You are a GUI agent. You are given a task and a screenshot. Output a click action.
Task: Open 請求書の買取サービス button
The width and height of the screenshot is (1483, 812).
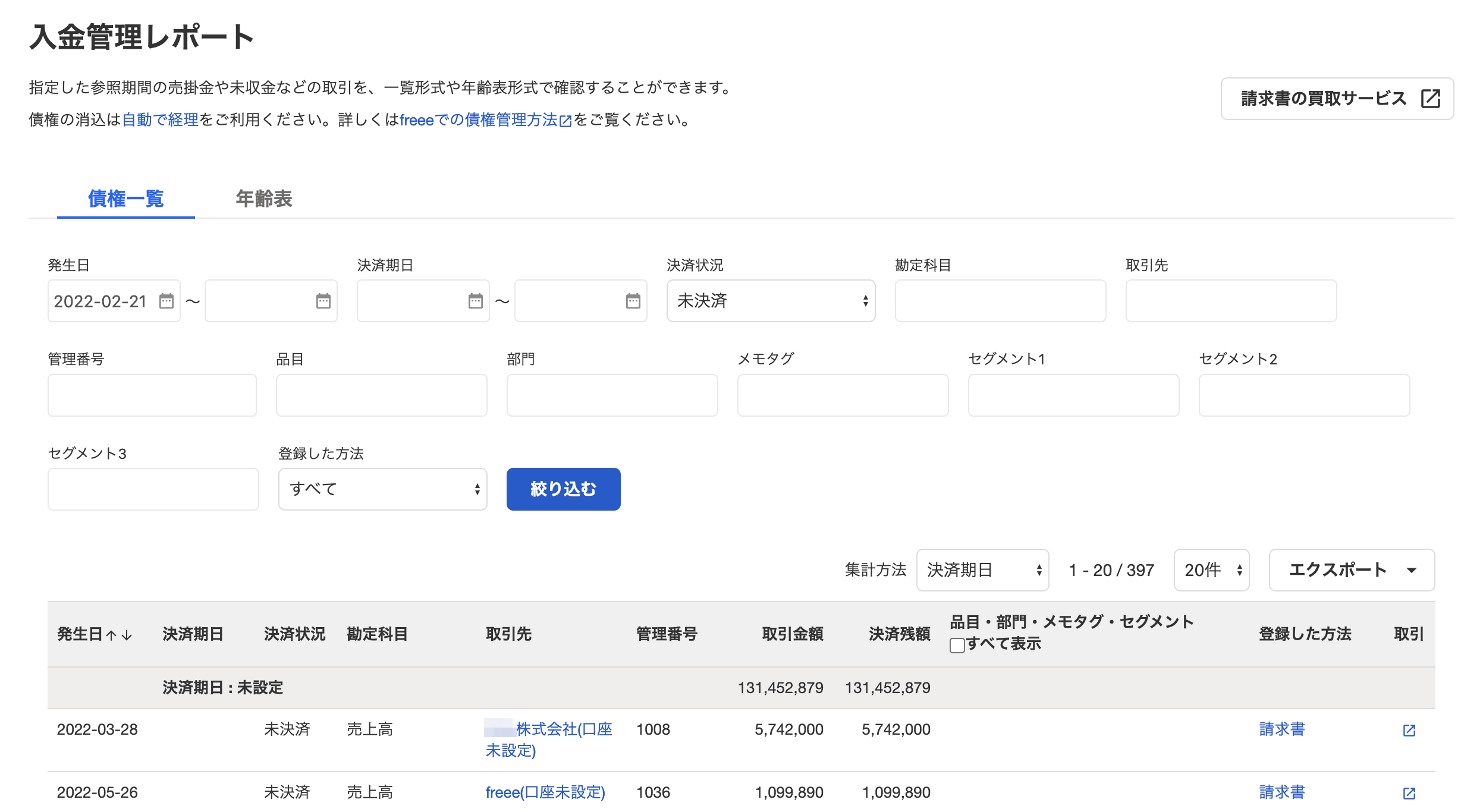[x=1337, y=99]
